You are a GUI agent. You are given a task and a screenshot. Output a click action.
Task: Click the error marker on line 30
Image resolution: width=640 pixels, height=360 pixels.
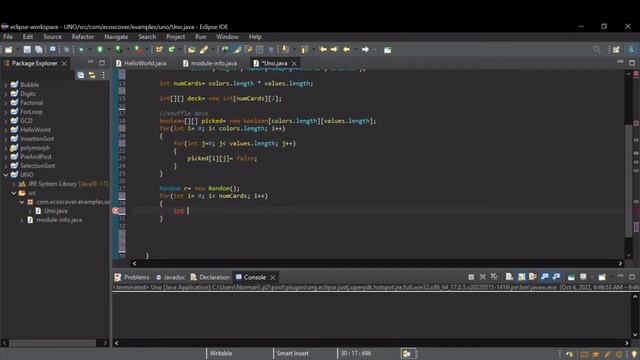tap(116, 211)
